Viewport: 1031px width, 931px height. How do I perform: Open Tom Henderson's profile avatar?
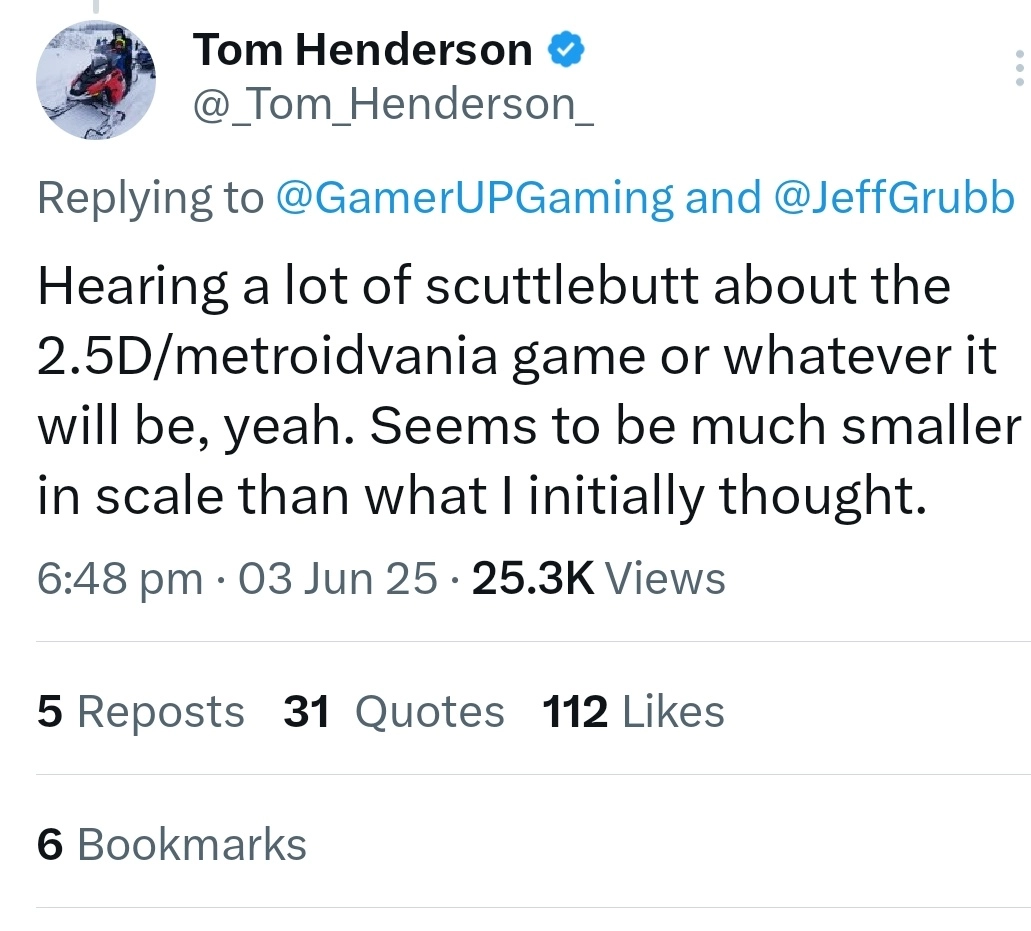(x=96, y=80)
